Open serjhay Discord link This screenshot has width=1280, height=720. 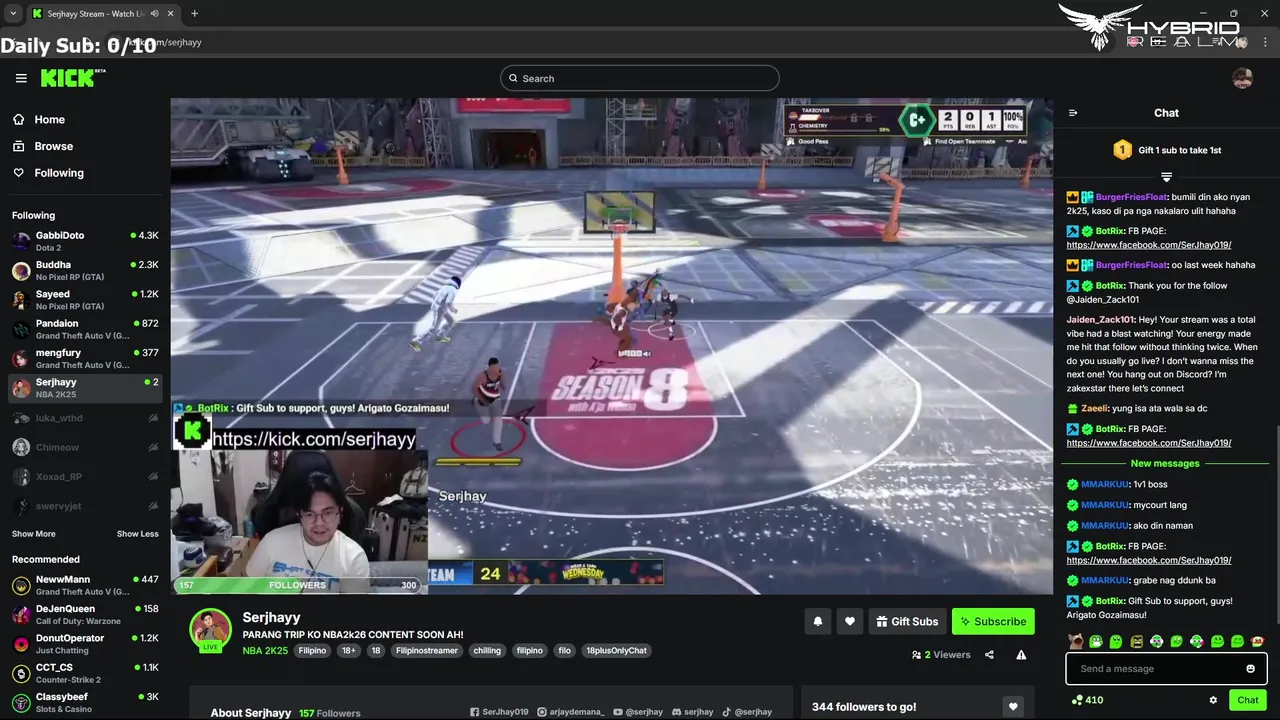coord(692,712)
